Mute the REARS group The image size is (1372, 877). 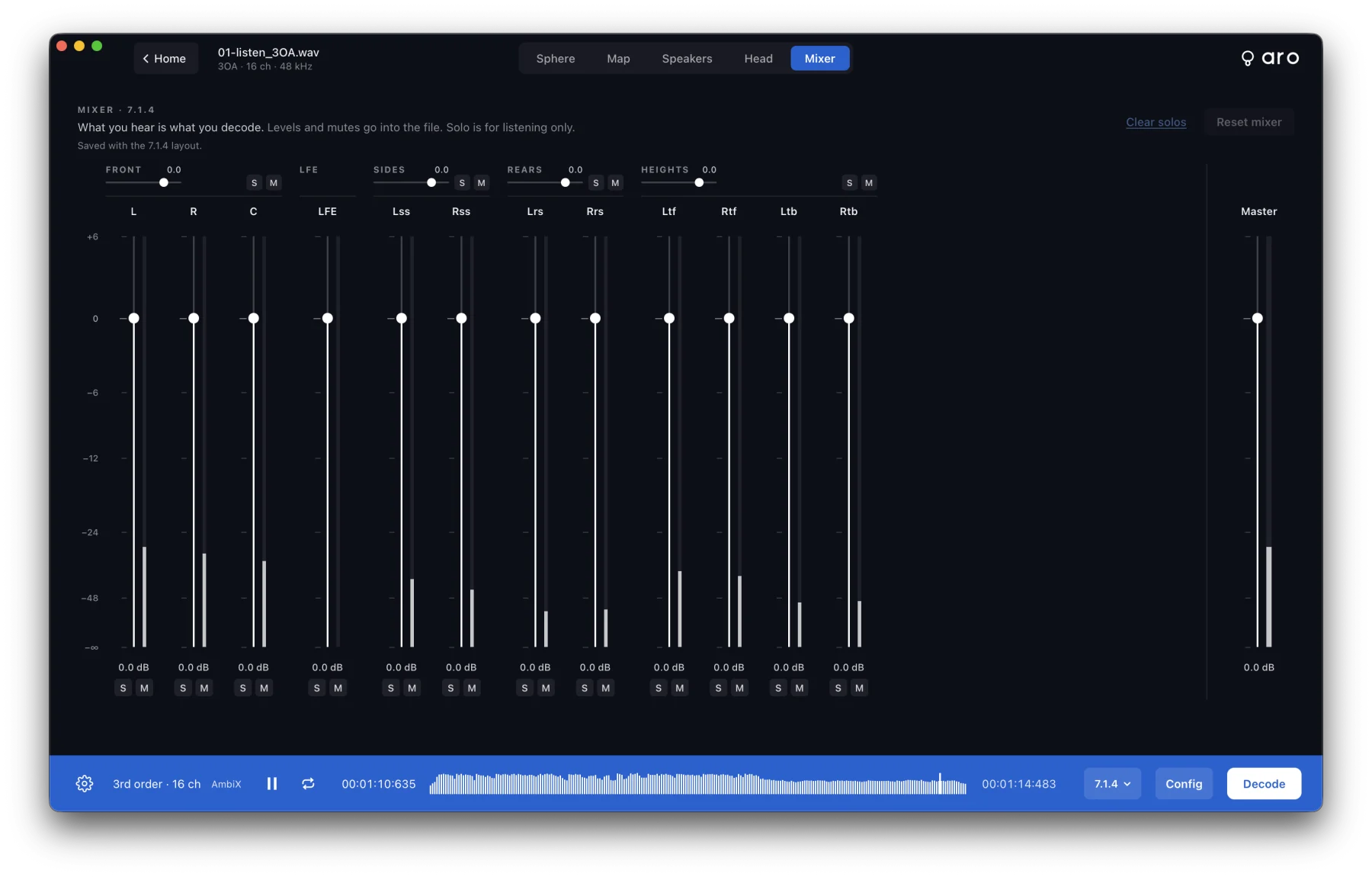615,183
